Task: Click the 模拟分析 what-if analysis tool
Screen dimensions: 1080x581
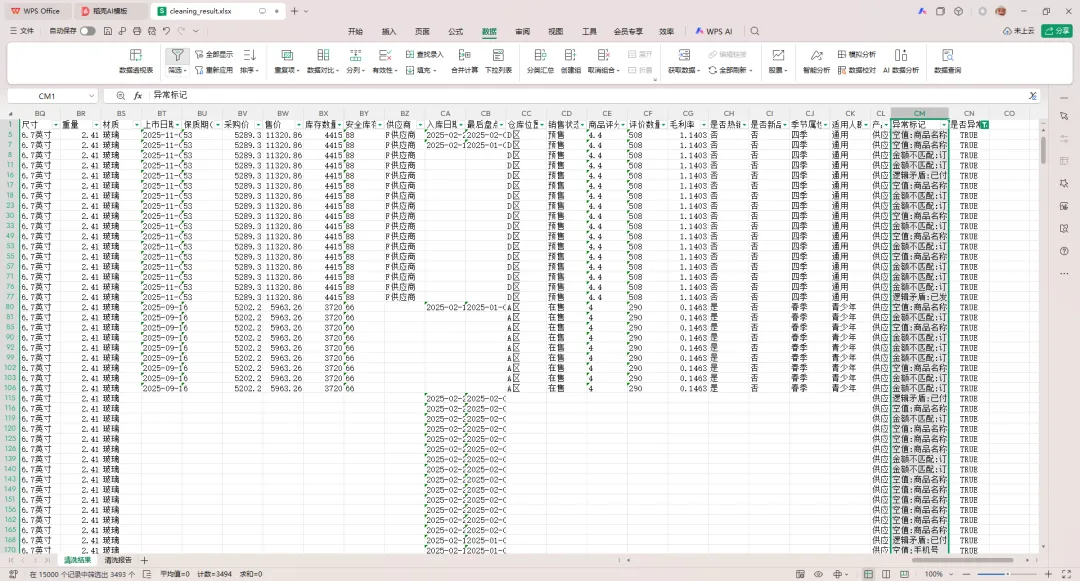Action: point(857,54)
